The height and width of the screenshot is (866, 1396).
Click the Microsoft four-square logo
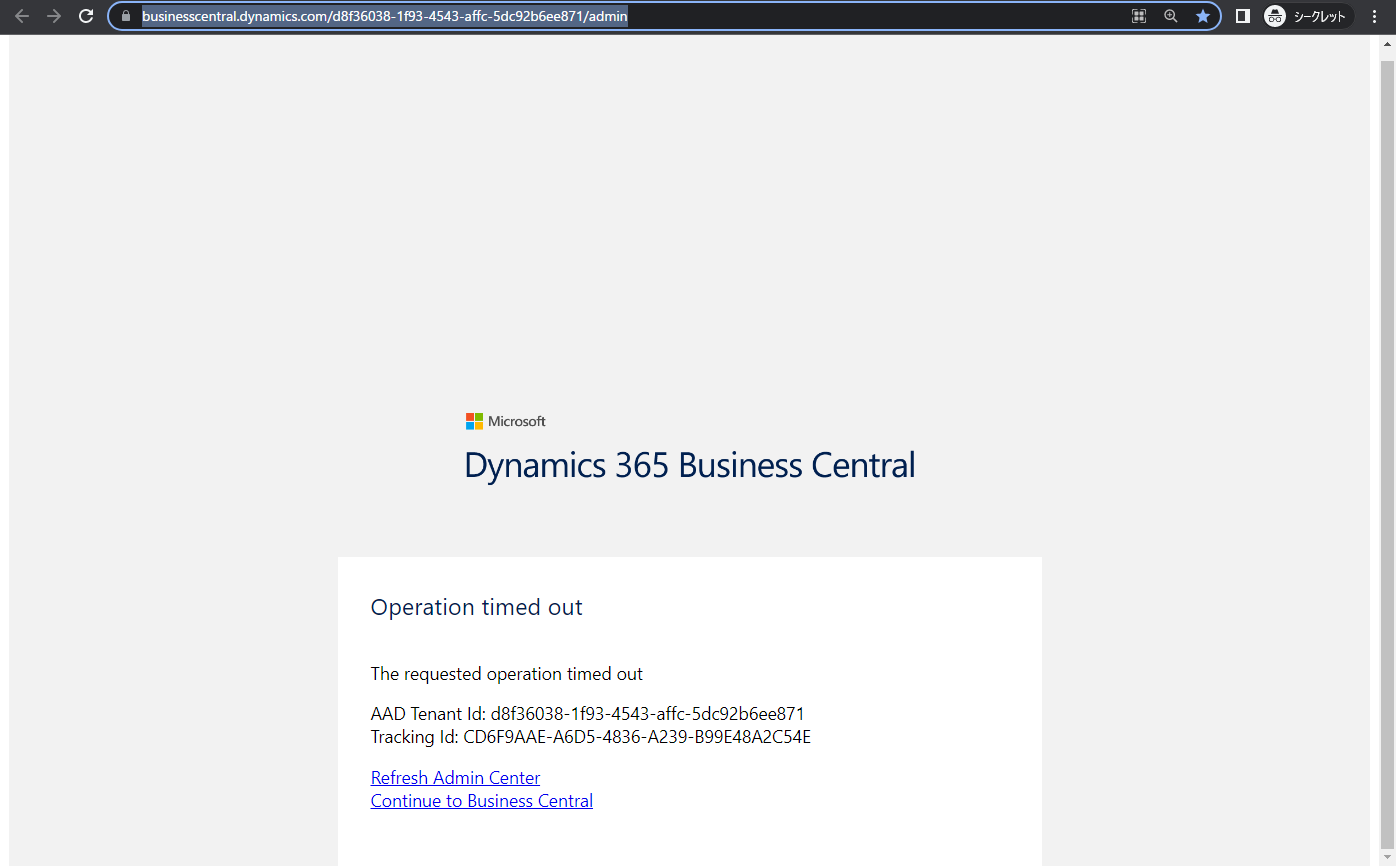tap(472, 421)
